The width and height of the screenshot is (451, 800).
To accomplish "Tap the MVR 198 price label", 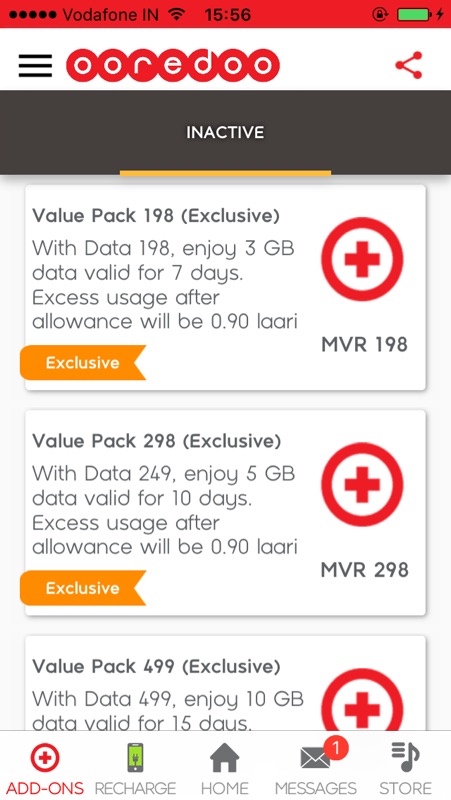I will [x=364, y=345].
